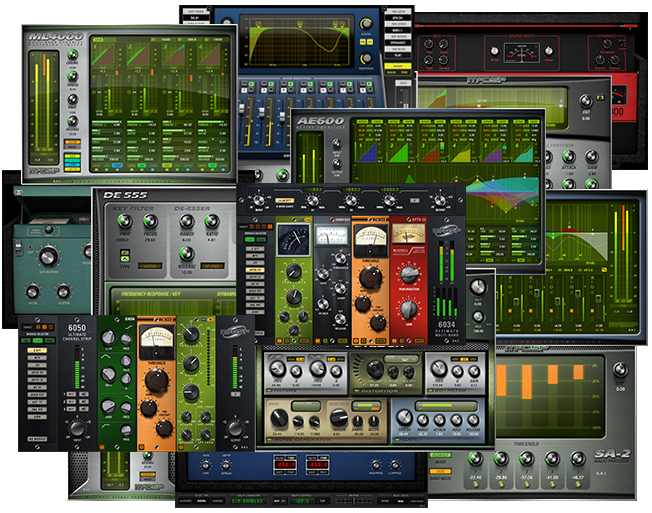The image size is (652, 513).
Task: Toggle GATE mode on ML4000 band 3
Action: click(x=166, y=165)
